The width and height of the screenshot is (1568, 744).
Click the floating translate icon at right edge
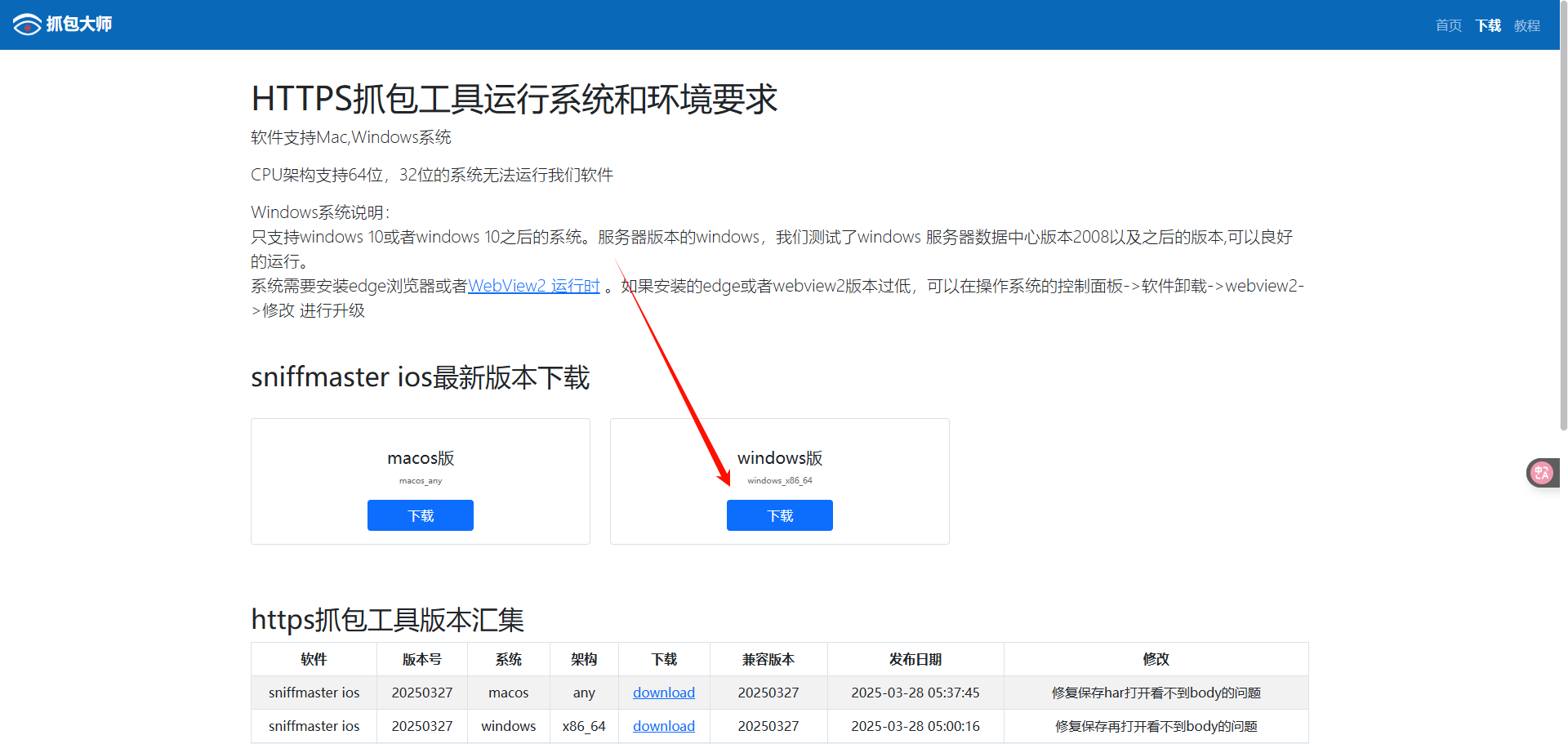pyautogui.click(x=1542, y=473)
